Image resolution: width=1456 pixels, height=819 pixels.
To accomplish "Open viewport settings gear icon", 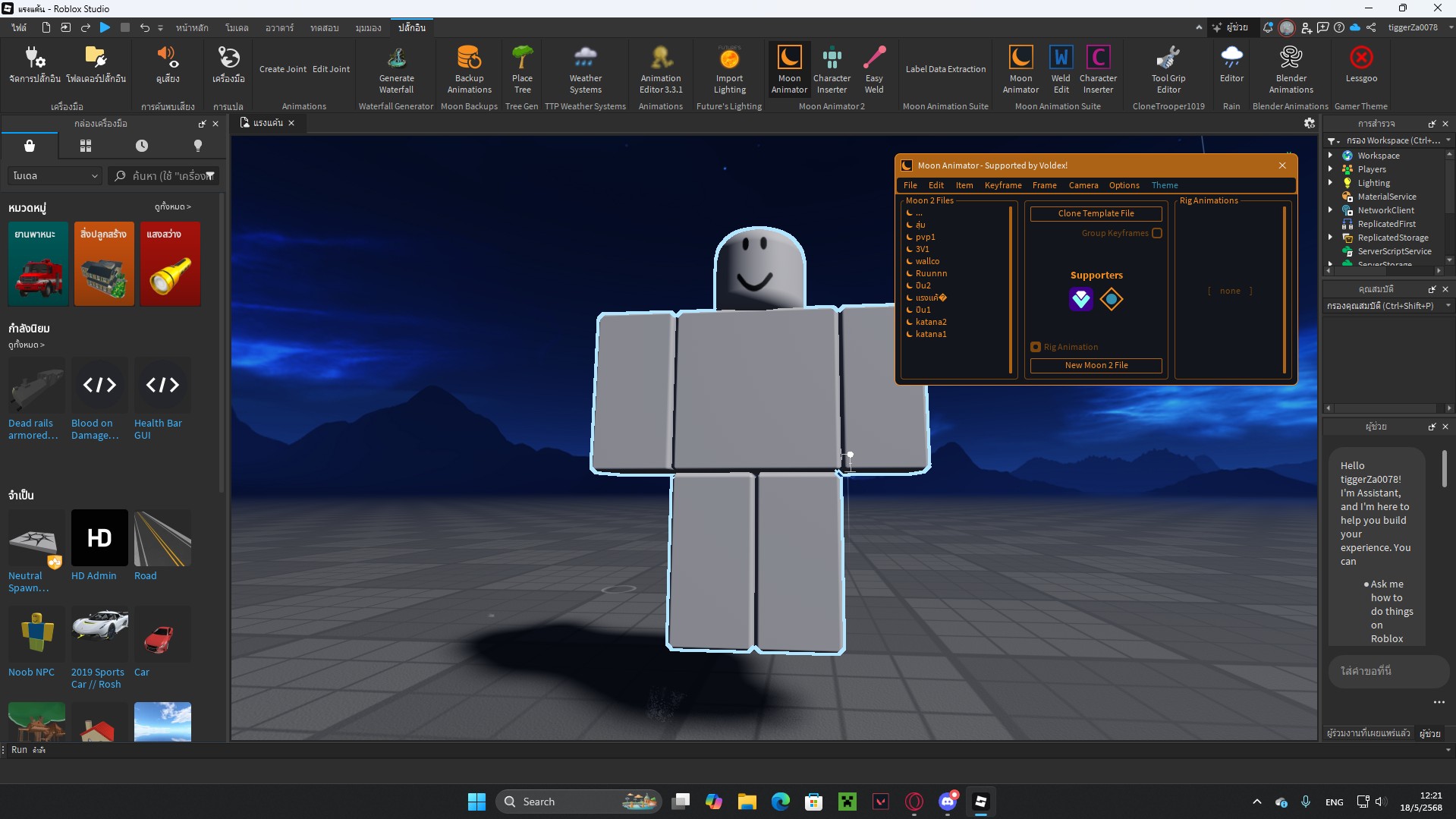I will [1309, 123].
